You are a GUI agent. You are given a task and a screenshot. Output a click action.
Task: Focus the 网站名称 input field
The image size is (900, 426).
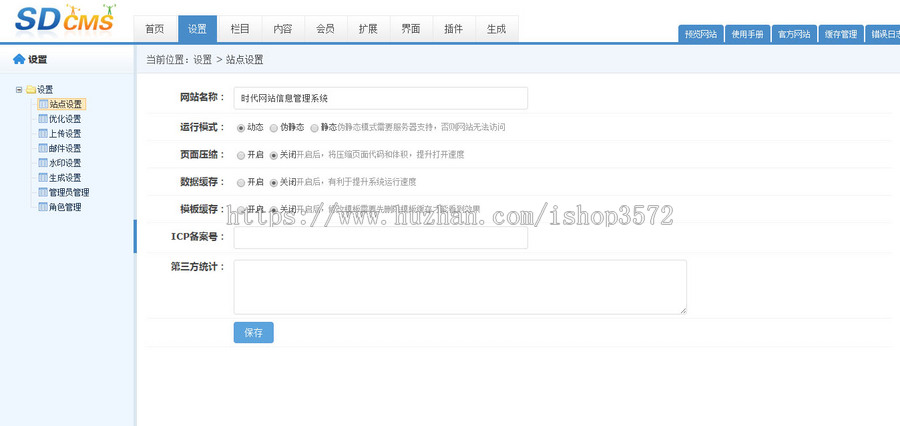381,98
